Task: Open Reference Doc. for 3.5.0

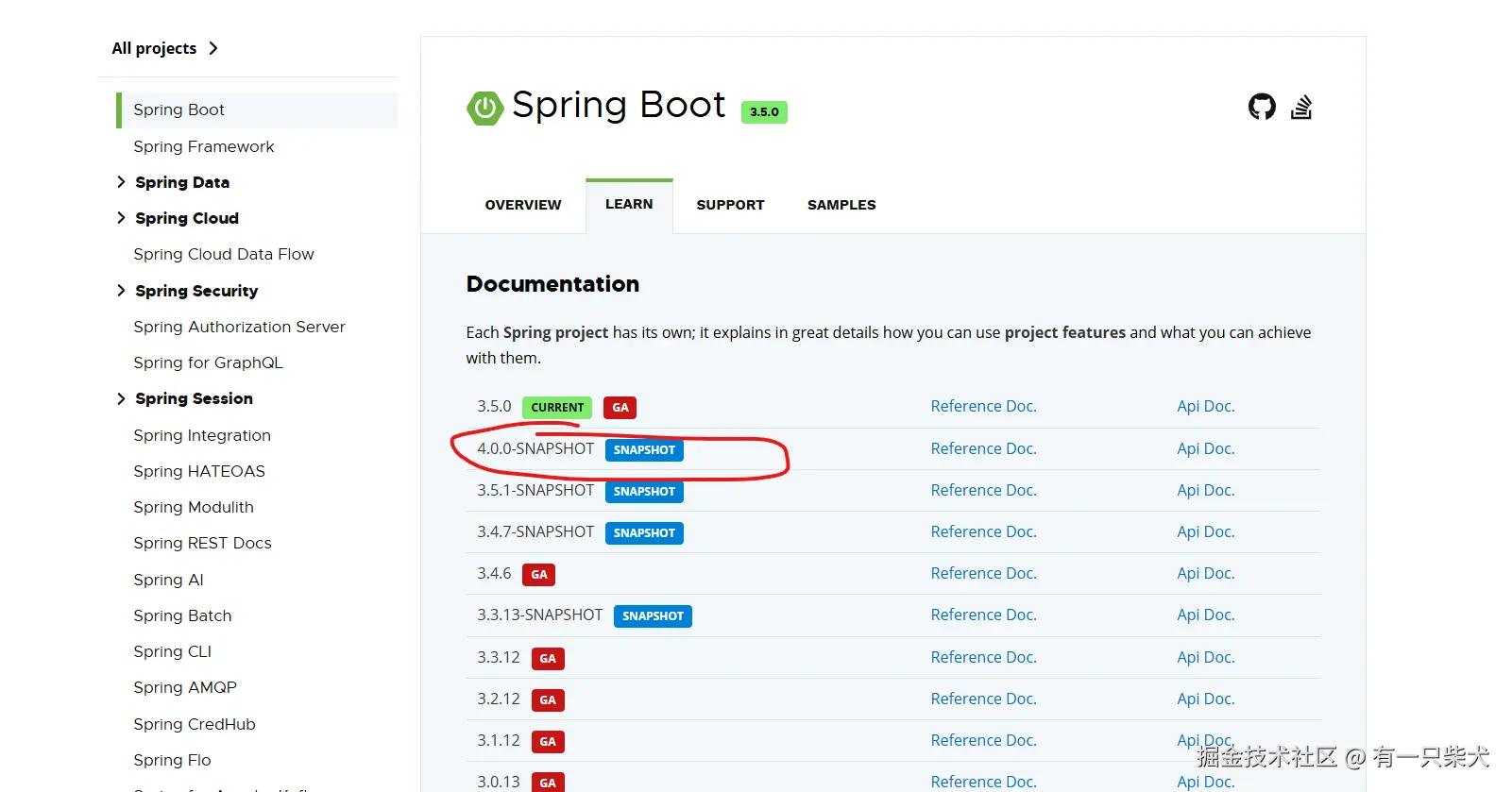Action: 983,406
